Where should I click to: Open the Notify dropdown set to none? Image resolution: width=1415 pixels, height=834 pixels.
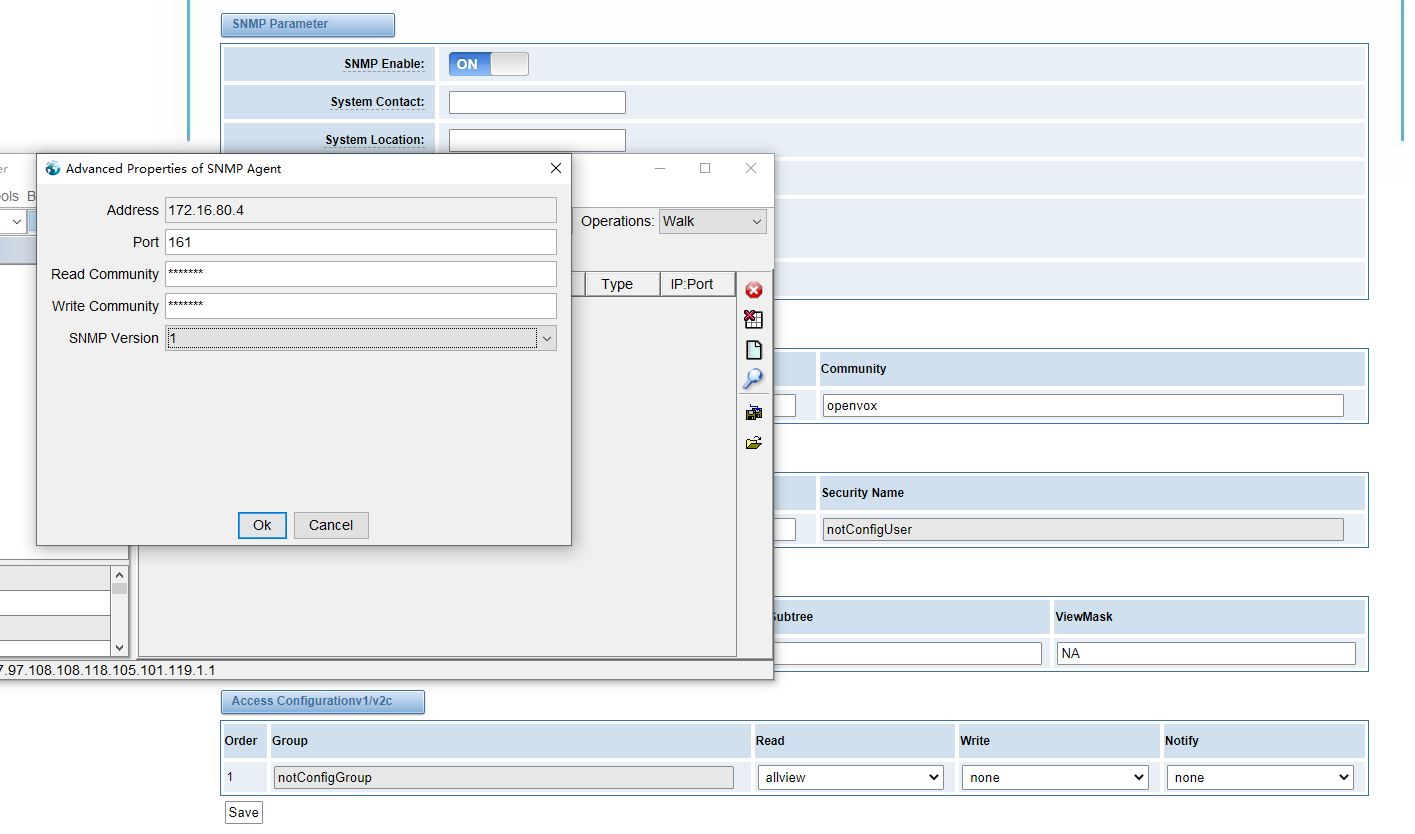point(1260,777)
